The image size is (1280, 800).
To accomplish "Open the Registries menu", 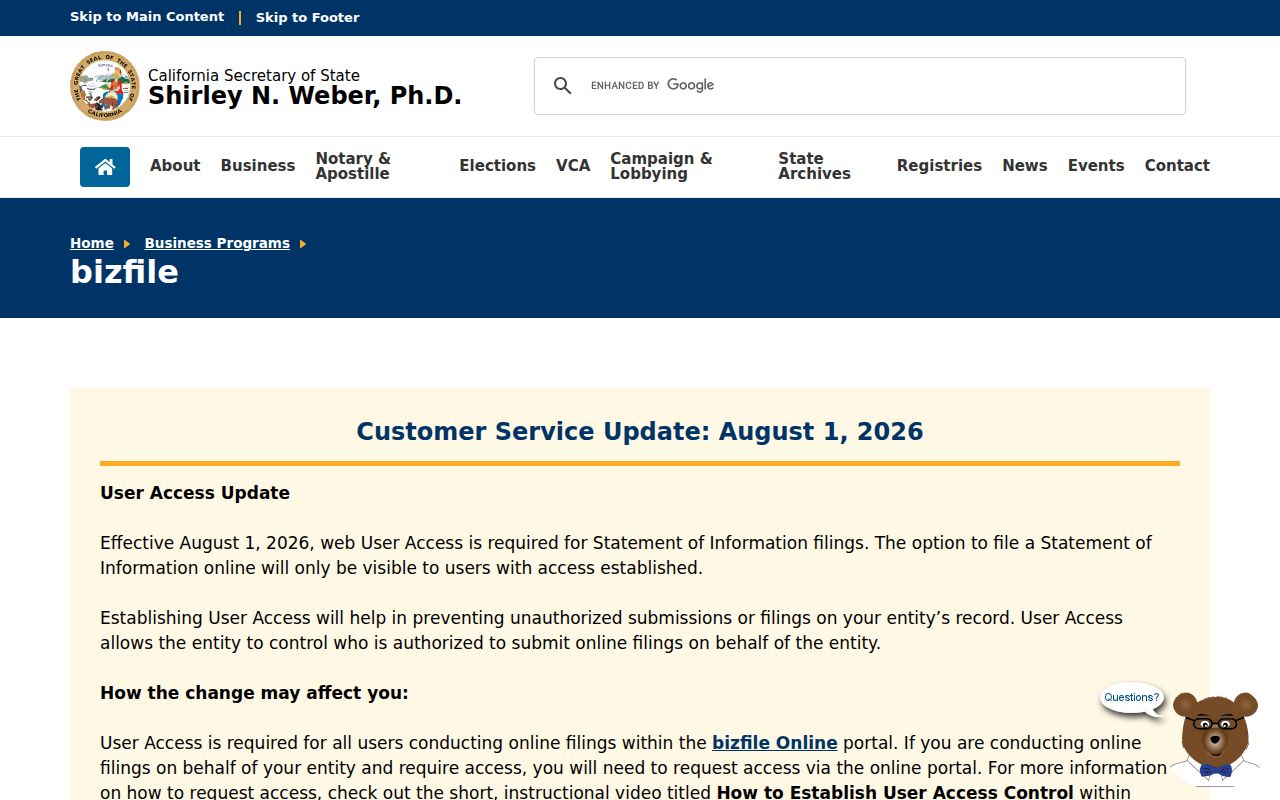I will [939, 166].
